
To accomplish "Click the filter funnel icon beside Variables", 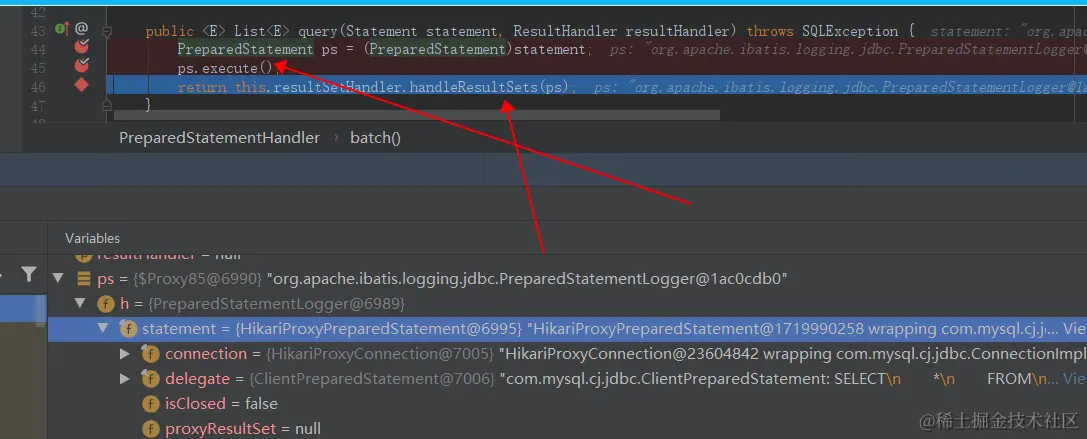I will point(28,275).
